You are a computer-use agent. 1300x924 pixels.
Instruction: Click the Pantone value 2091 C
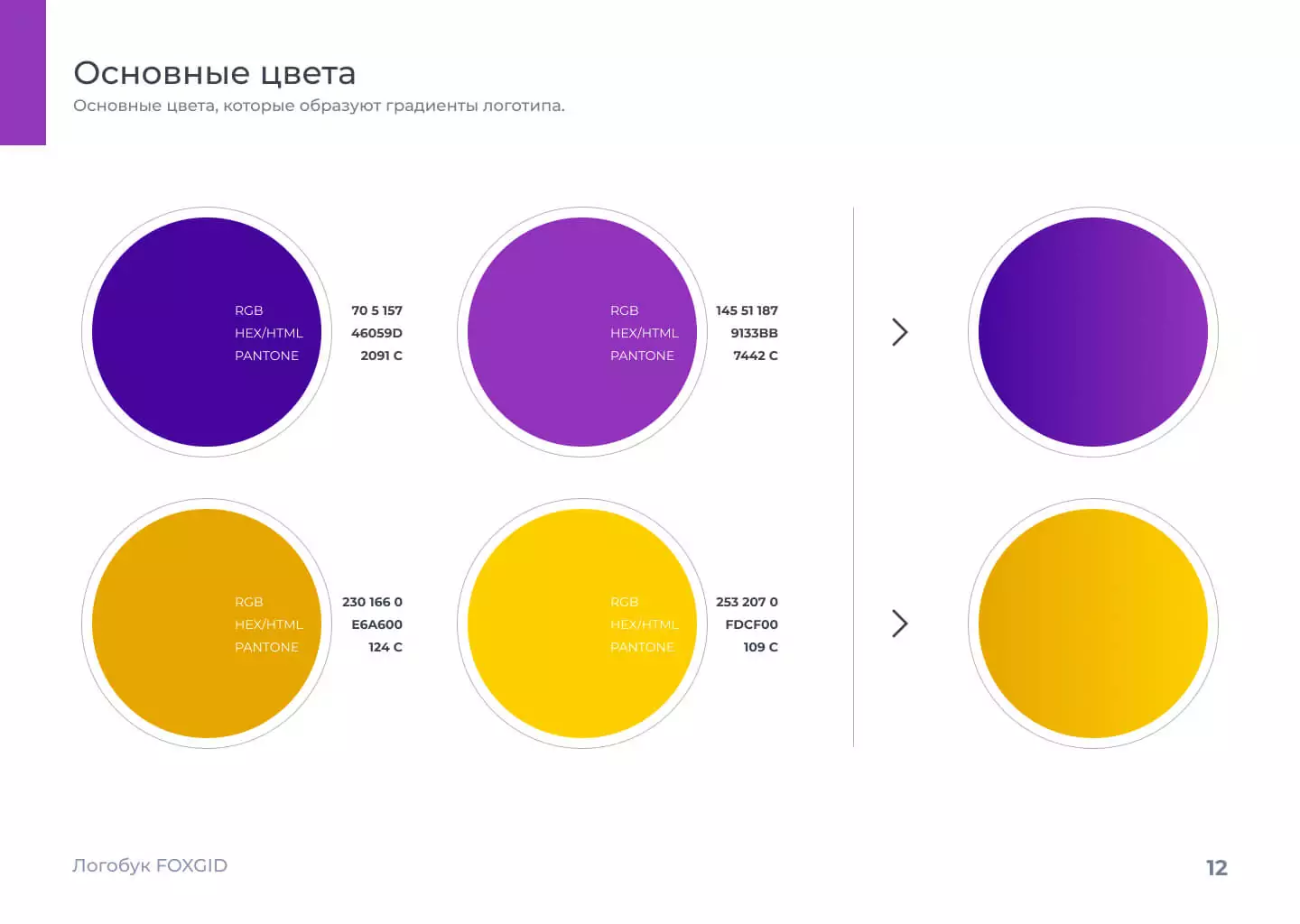tap(381, 356)
